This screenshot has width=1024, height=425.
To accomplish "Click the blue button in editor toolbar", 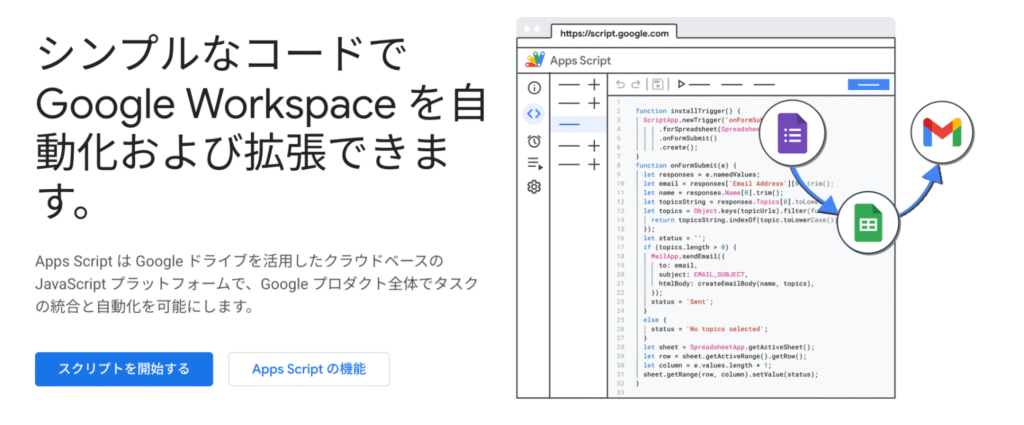I will click(867, 85).
